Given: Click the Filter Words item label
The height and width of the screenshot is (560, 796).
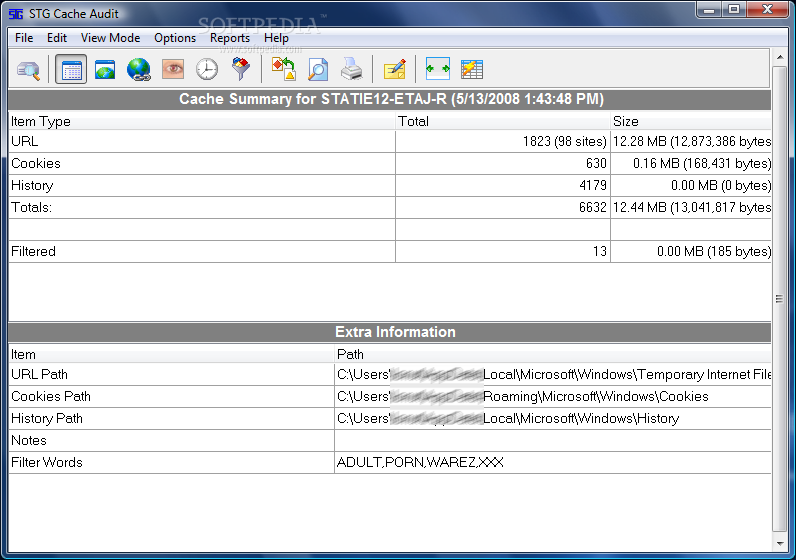Looking at the screenshot, I should coord(47,463).
